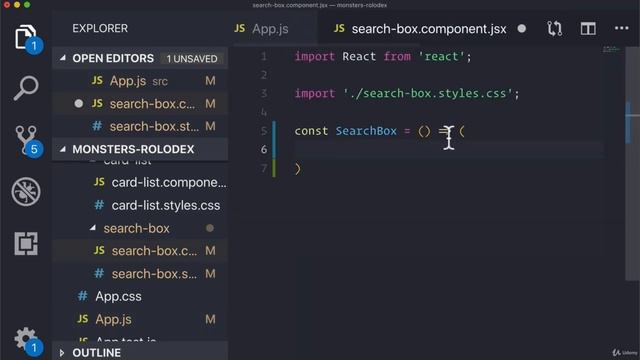Click the modified dot on search-box folder
The width and height of the screenshot is (640, 360).
tap(210, 228)
